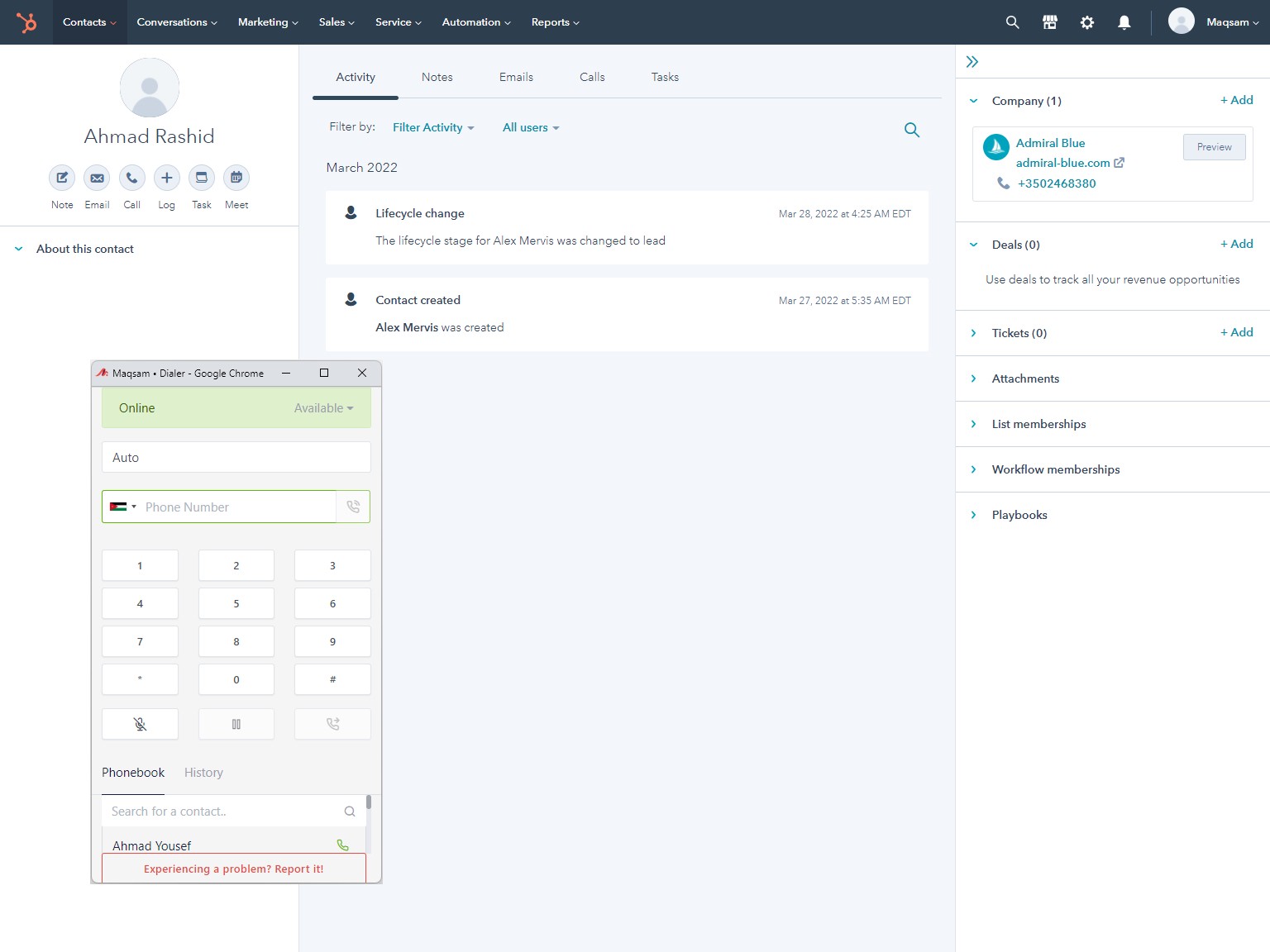This screenshot has width=1270, height=952.
Task: Click dialer keypad hash key
Action: [x=332, y=679]
